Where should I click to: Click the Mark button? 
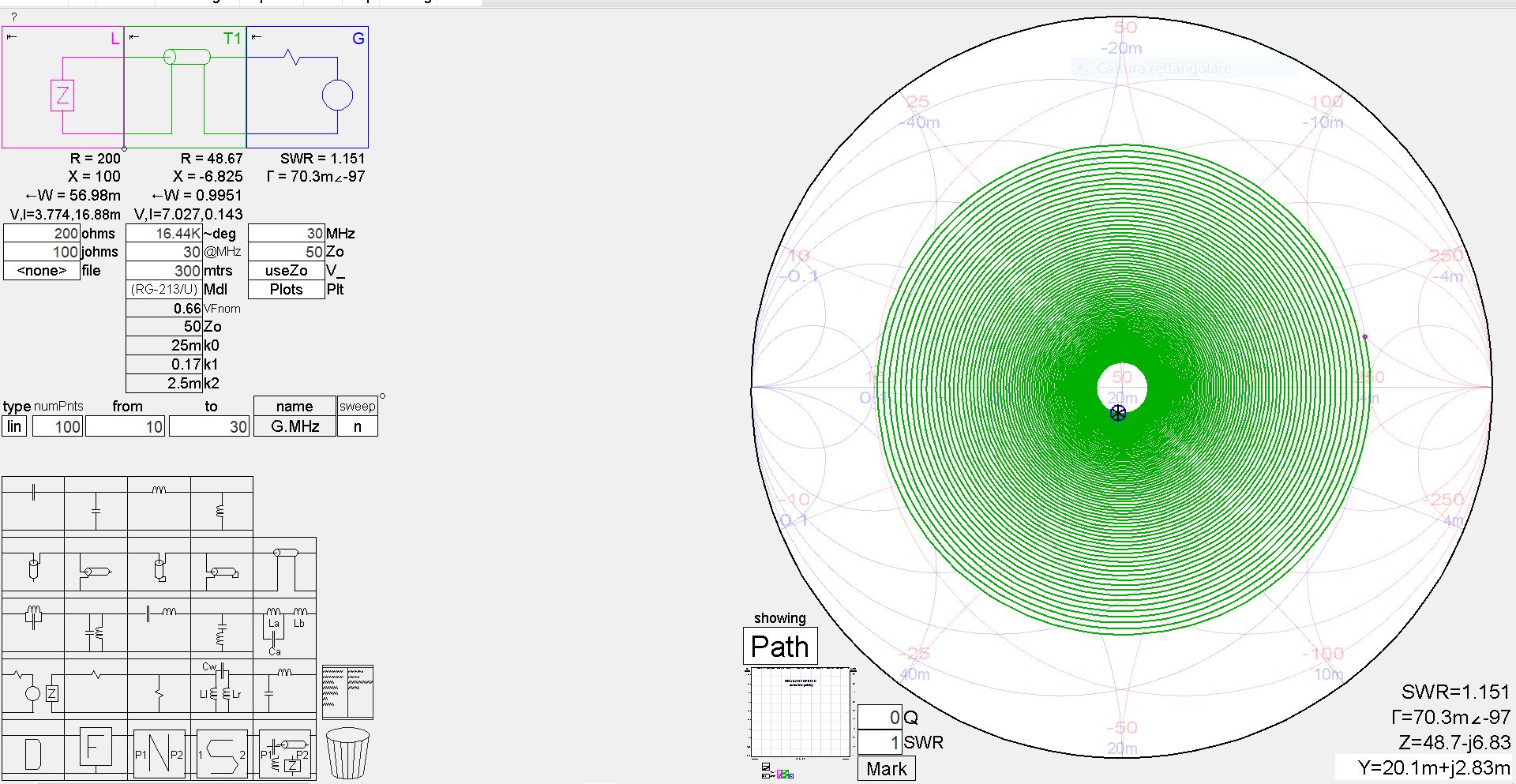(887, 769)
